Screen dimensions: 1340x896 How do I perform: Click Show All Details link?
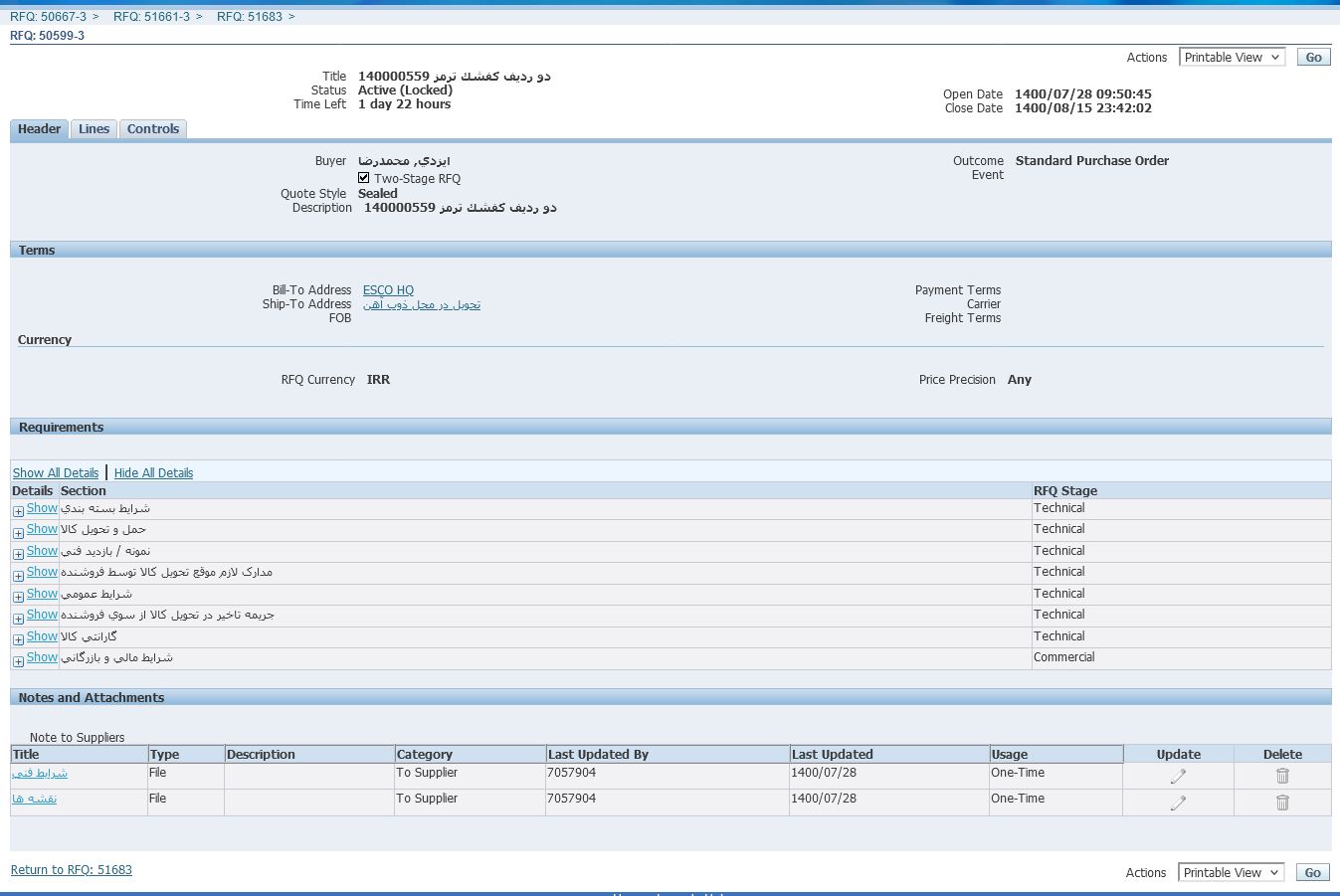(56, 473)
